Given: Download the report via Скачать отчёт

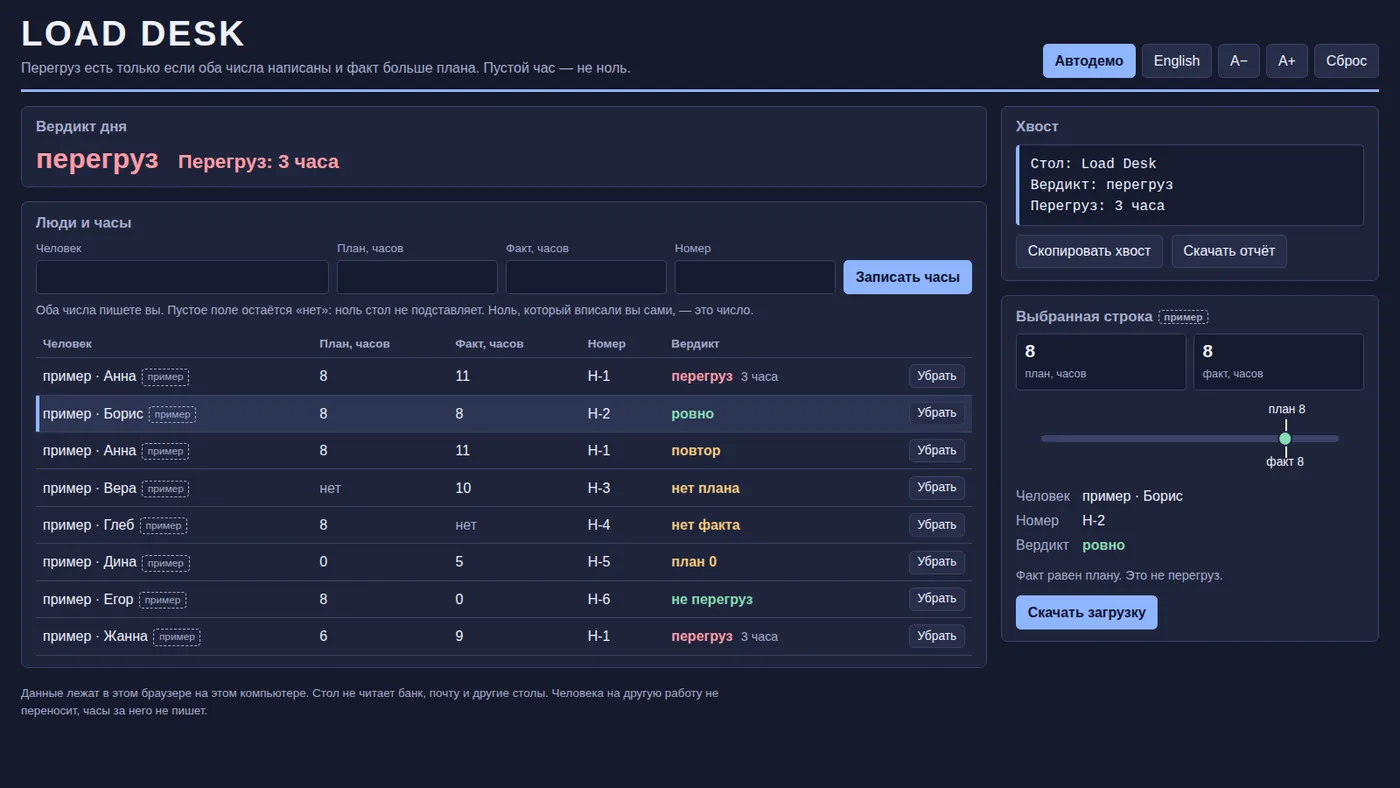Looking at the screenshot, I should pyautogui.click(x=1229, y=251).
